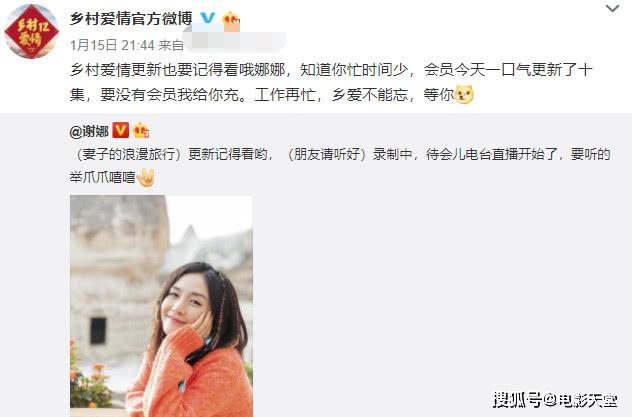This screenshot has height=417, width=632.
Task: Click the (朋友请听好) text in the repost
Action: [x=326, y=154]
